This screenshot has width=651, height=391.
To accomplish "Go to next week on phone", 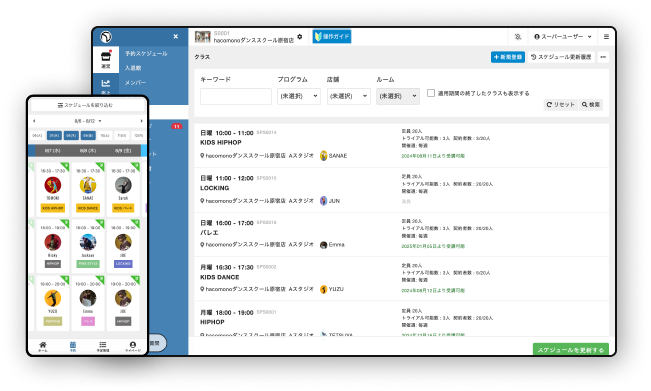I will [x=141, y=121].
